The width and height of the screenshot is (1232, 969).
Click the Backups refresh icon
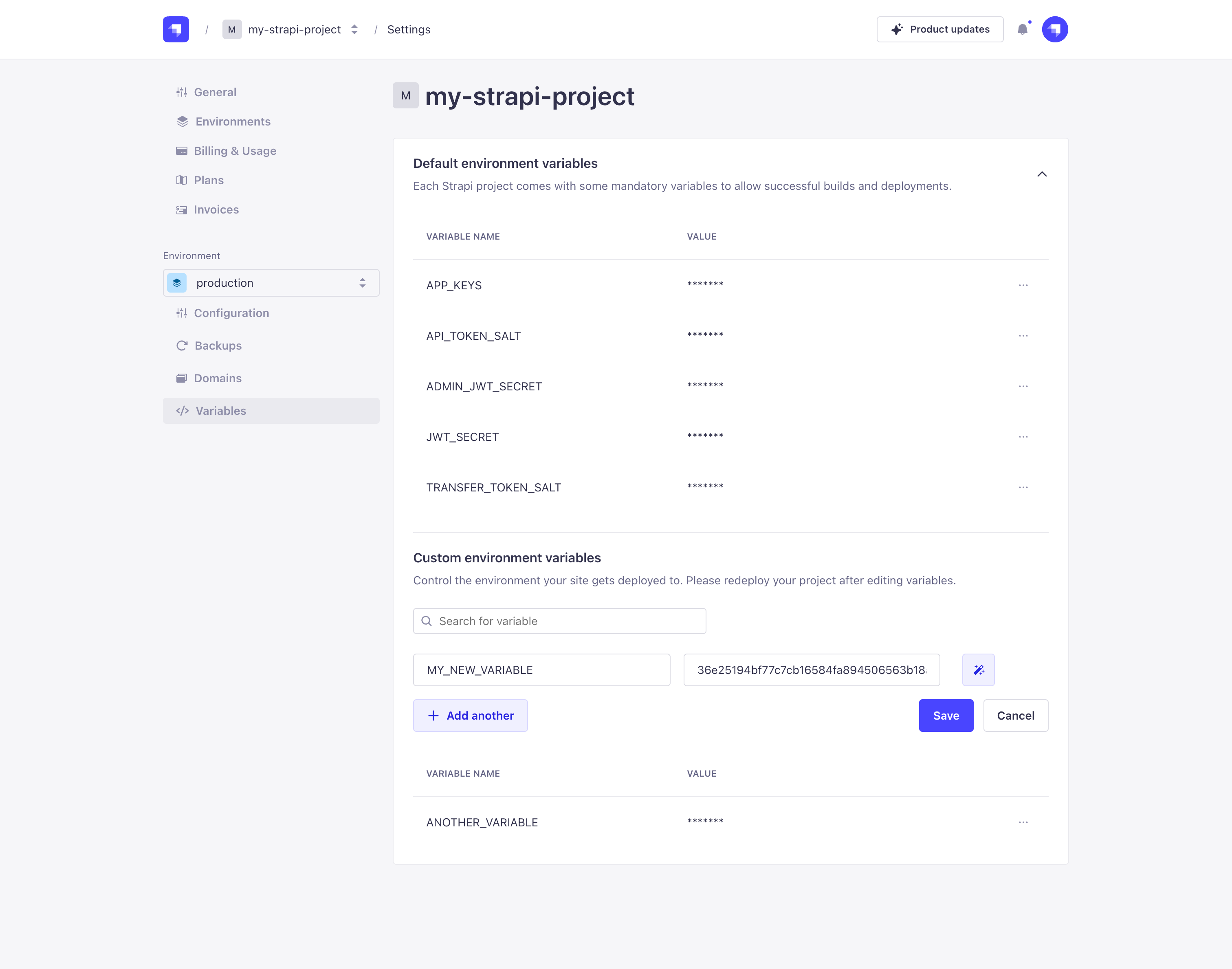point(182,345)
